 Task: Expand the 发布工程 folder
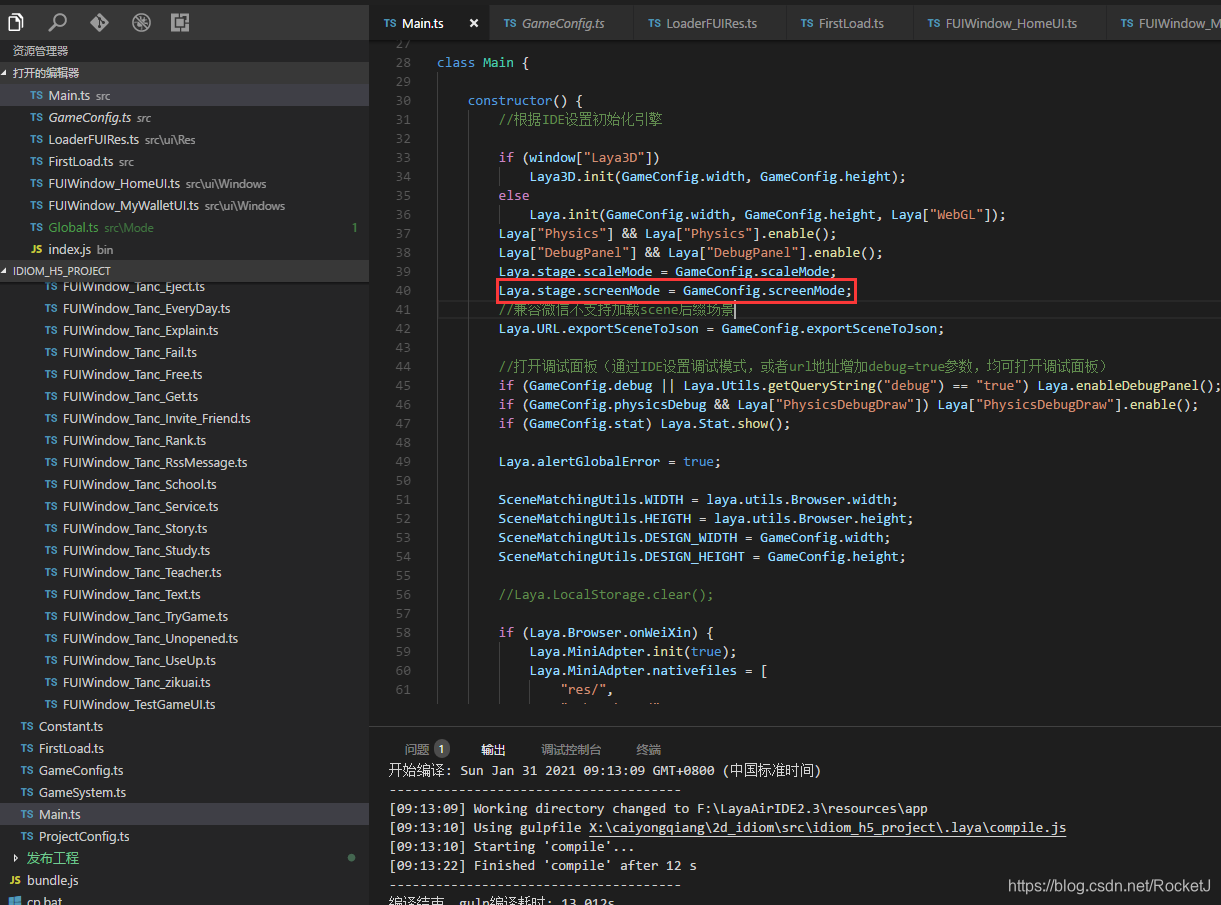[184, 858]
